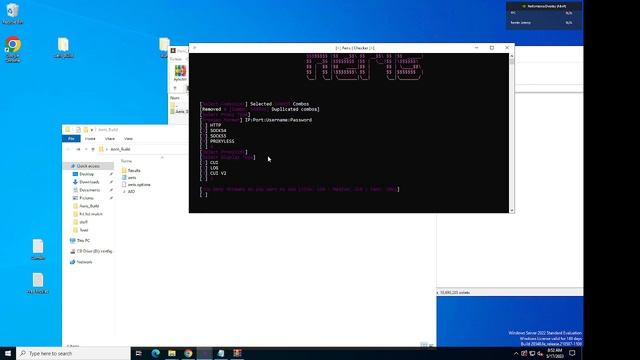Screen dimensions: 640x360
Task: Go forward in Explorer navigation
Action: click(x=78, y=149)
